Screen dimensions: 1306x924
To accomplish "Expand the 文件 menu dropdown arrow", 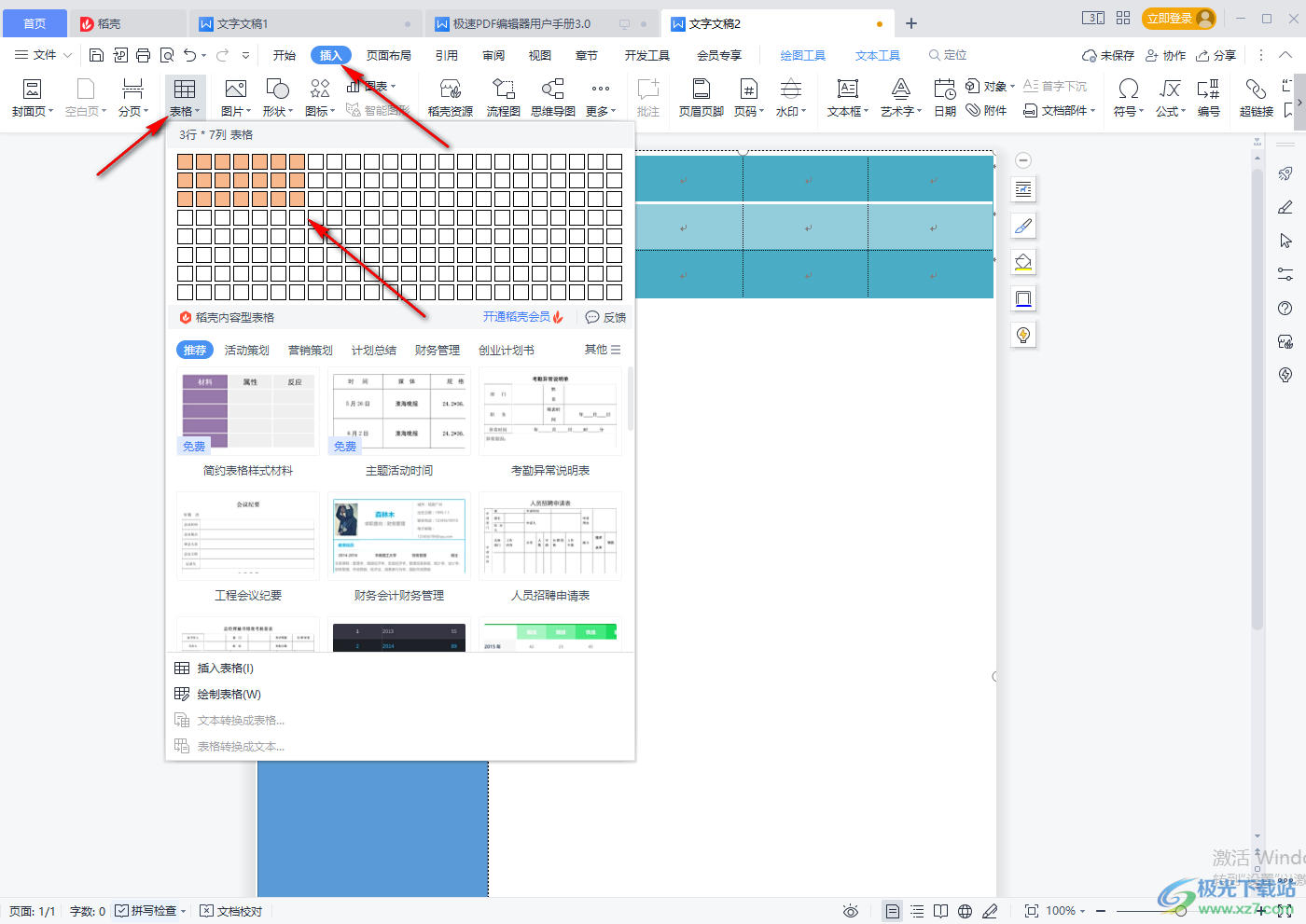I will pyautogui.click(x=68, y=55).
